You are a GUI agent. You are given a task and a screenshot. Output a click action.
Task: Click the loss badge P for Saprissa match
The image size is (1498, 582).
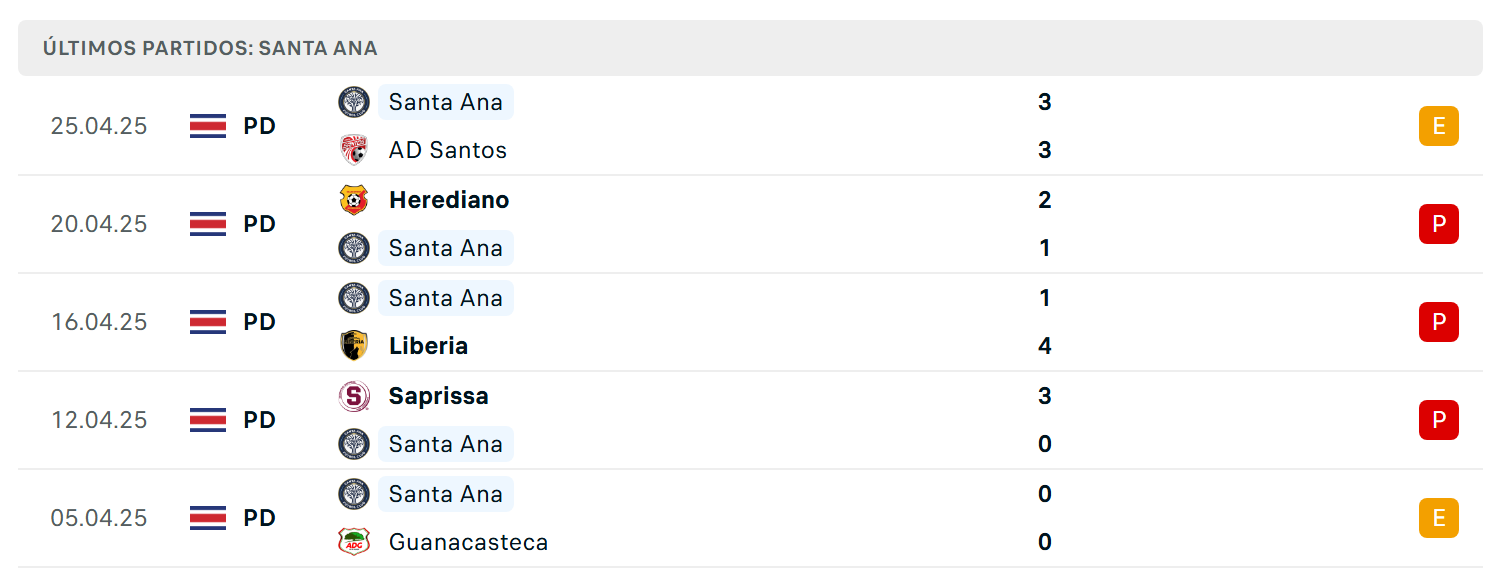tap(1439, 420)
